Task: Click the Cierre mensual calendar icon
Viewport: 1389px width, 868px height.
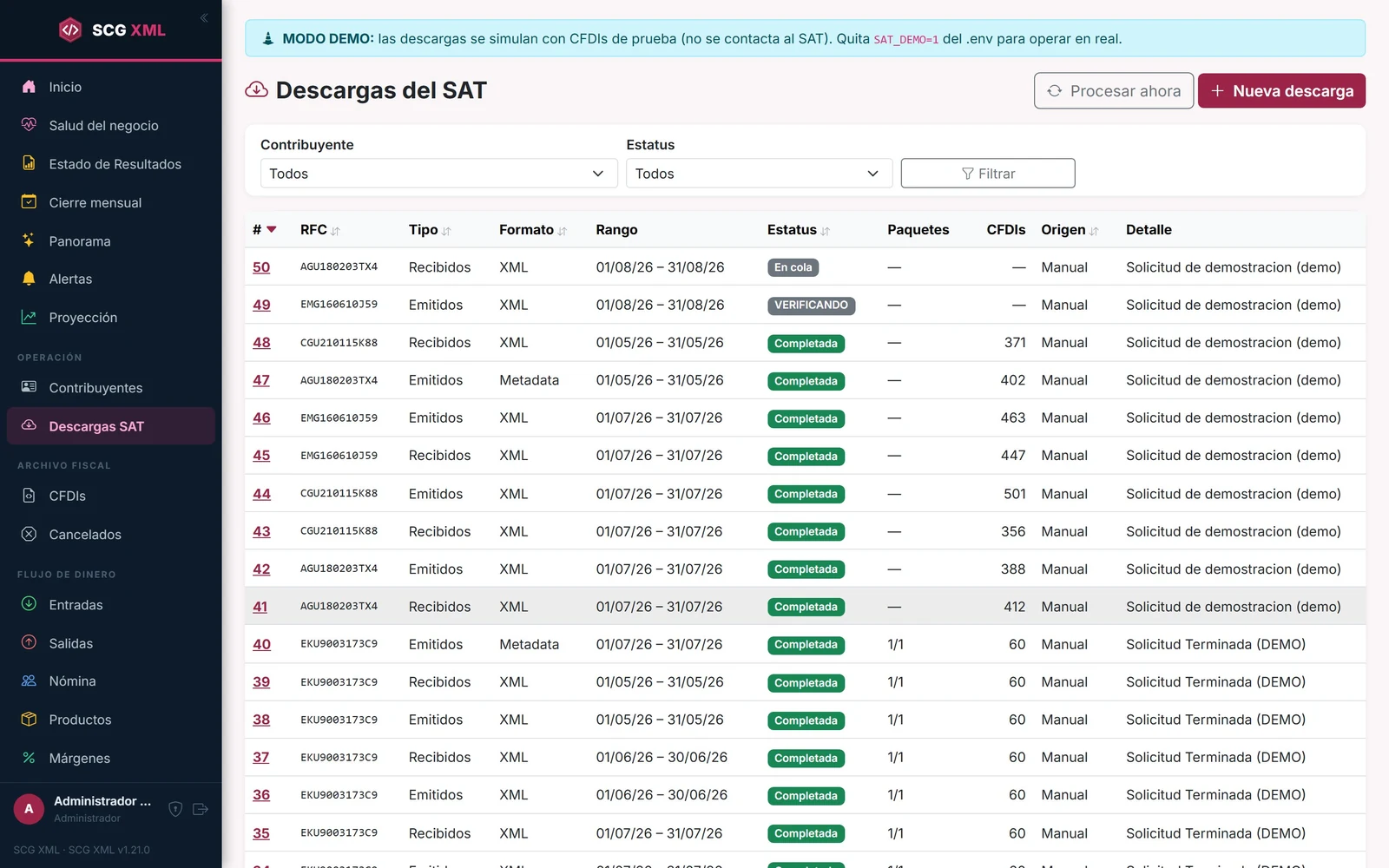Action: 29,201
